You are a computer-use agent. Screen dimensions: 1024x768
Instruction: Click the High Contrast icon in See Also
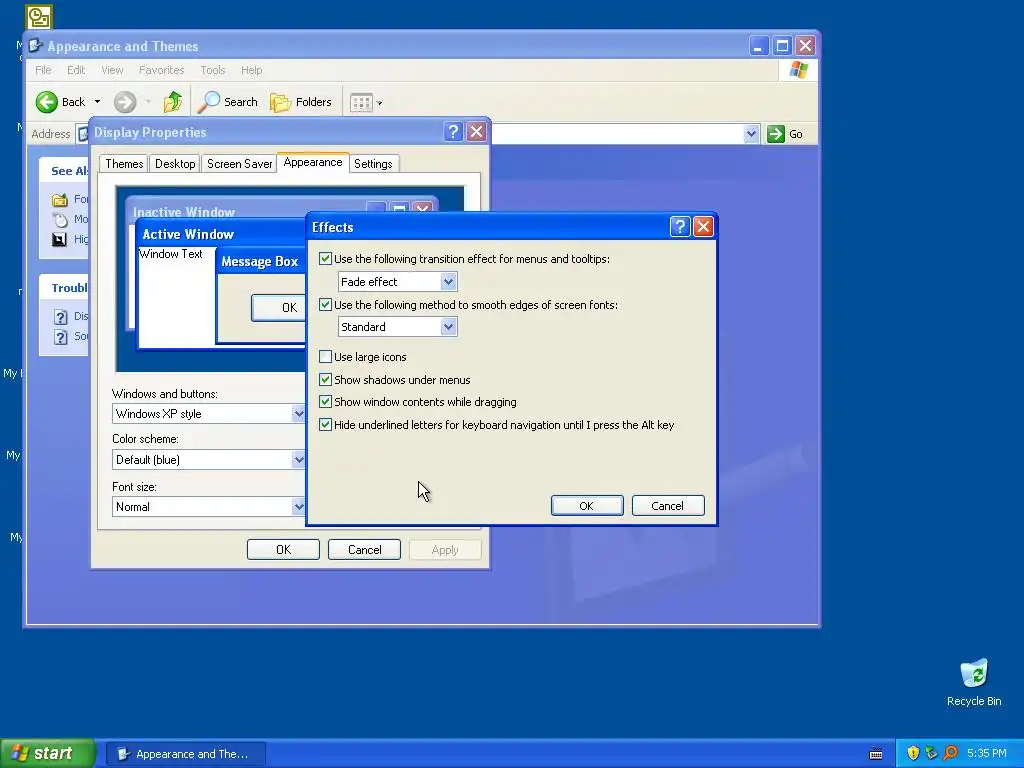[60, 240]
